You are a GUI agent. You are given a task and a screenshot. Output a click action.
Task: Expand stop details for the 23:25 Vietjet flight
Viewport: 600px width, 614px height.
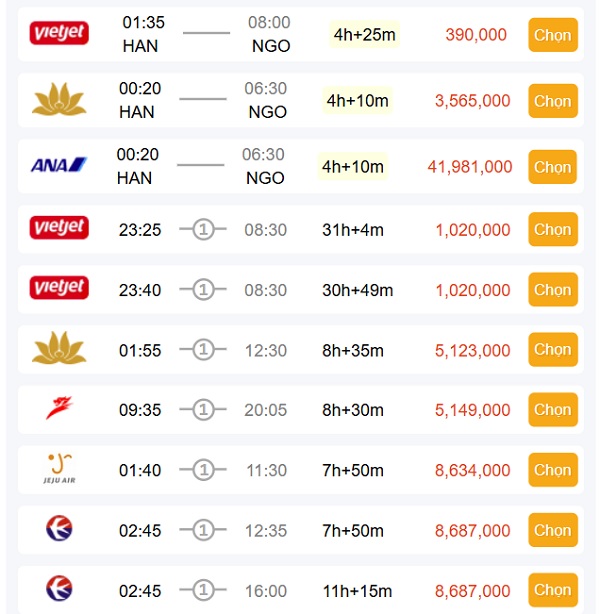pos(203,230)
